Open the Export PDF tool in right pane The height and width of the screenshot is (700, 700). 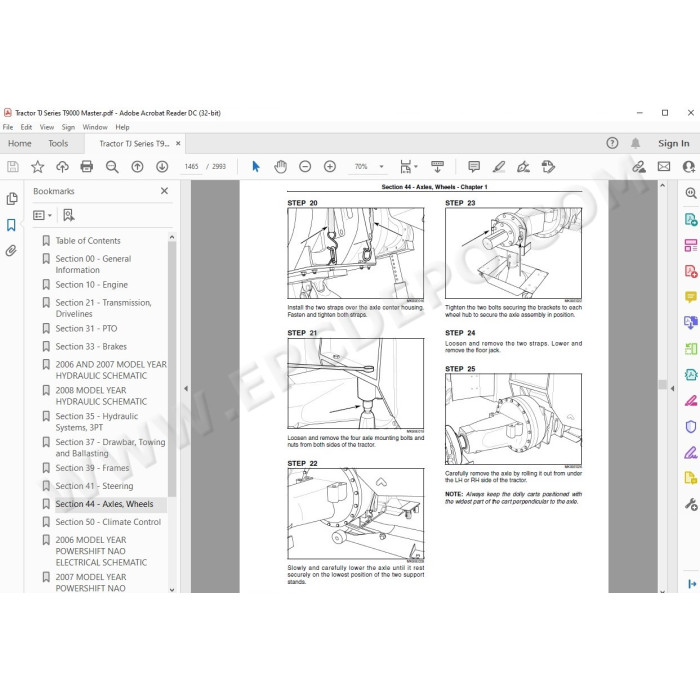pyautogui.click(x=691, y=219)
